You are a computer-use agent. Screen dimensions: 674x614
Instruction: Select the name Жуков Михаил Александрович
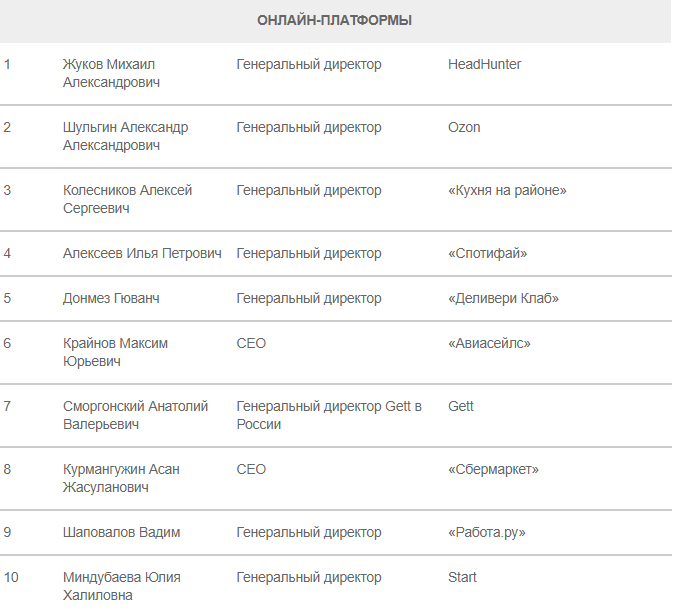coord(111,73)
